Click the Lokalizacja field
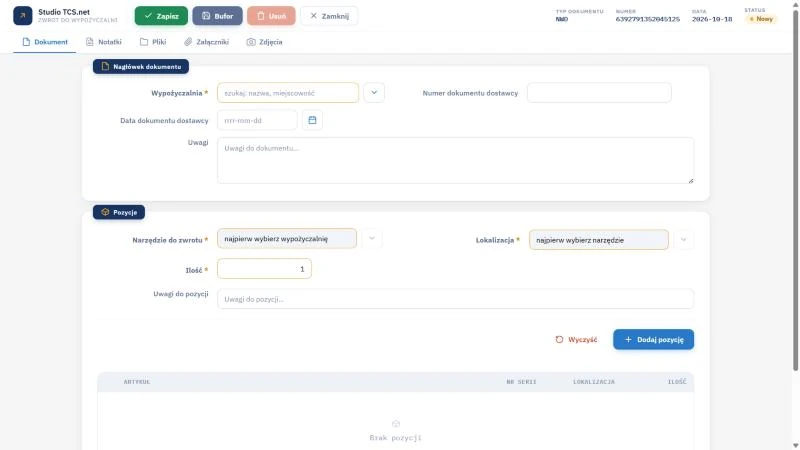800x450 pixels. pos(598,240)
